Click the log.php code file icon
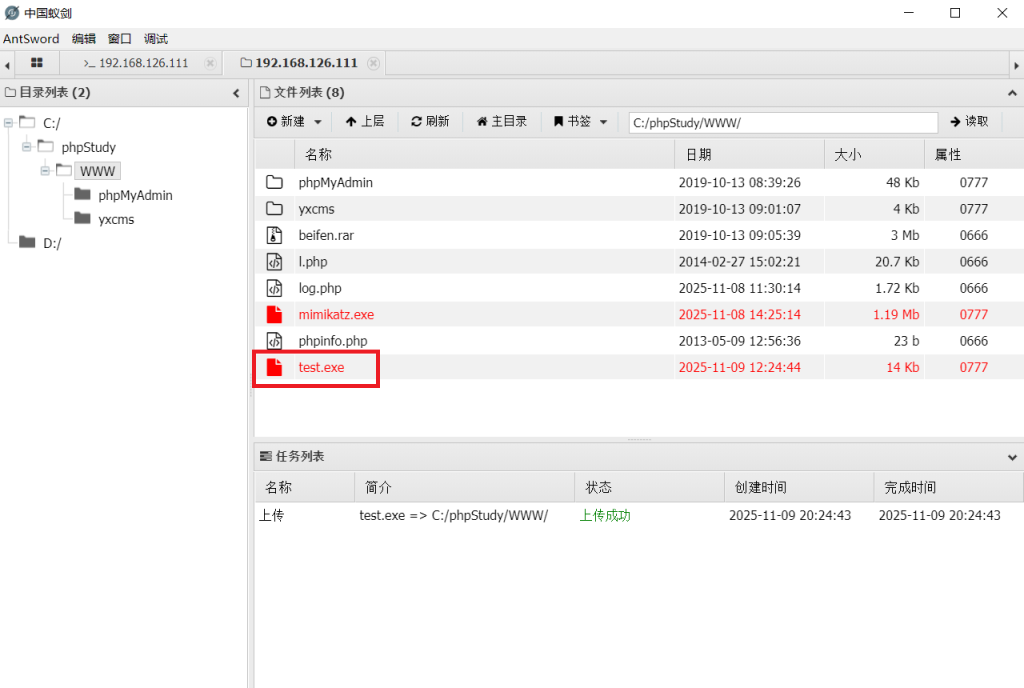The image size is (1024, 688). pyautogui.click(x=274, y=288)
